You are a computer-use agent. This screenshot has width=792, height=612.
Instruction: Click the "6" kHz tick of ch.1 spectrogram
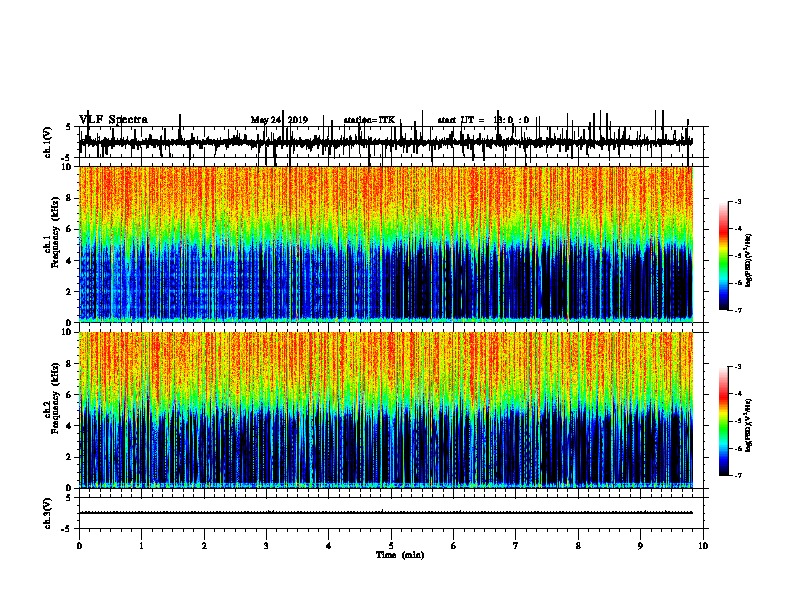coord(70,229)
